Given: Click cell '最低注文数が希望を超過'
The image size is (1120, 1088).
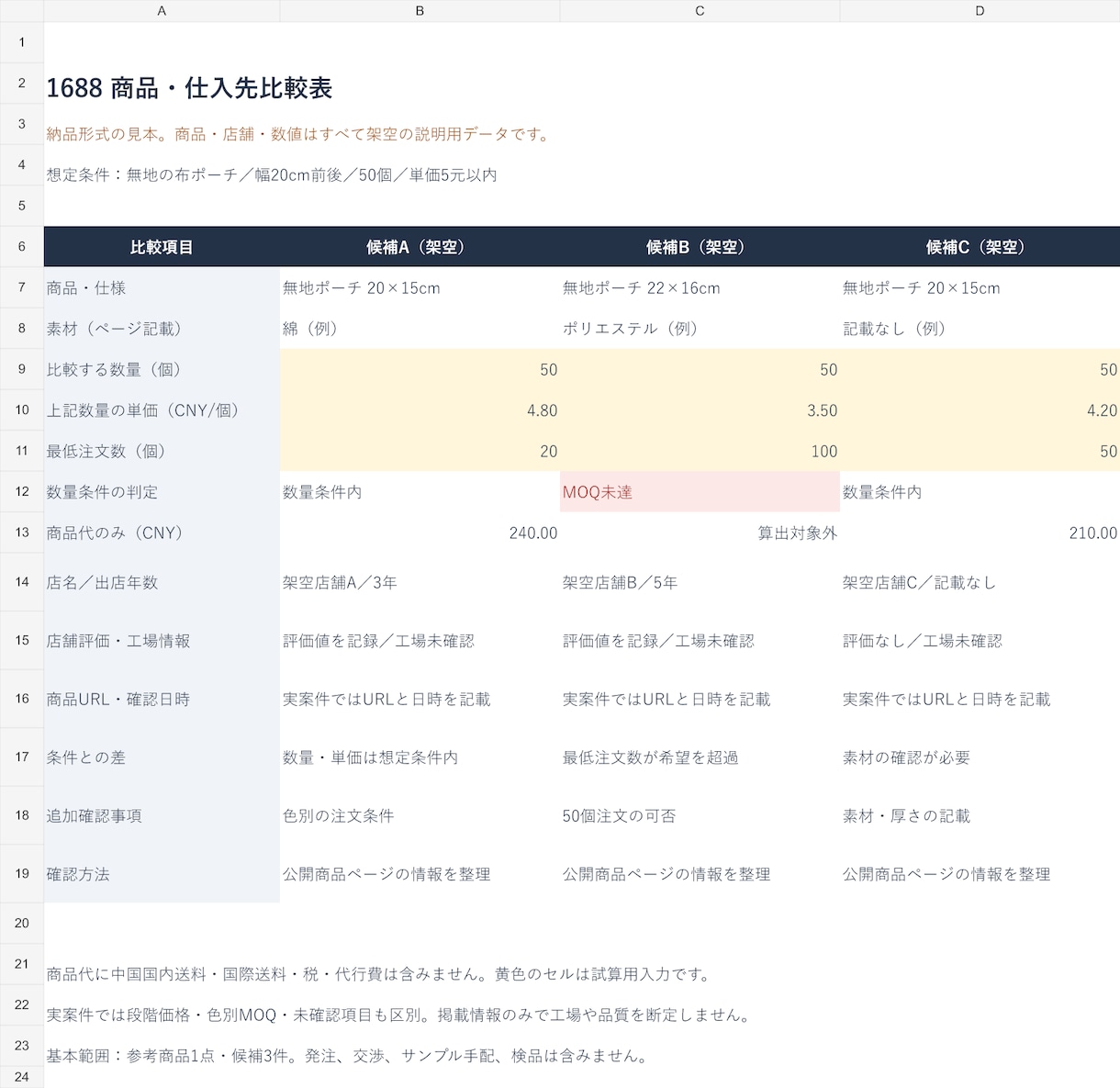Looking at the screenshot, I should [700, 757].
